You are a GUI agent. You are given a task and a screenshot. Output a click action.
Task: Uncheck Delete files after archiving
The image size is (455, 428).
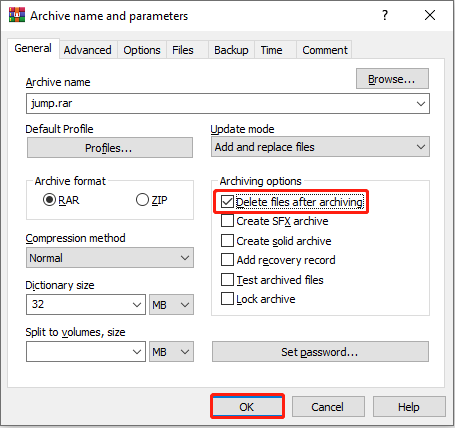tap(227, 202)
